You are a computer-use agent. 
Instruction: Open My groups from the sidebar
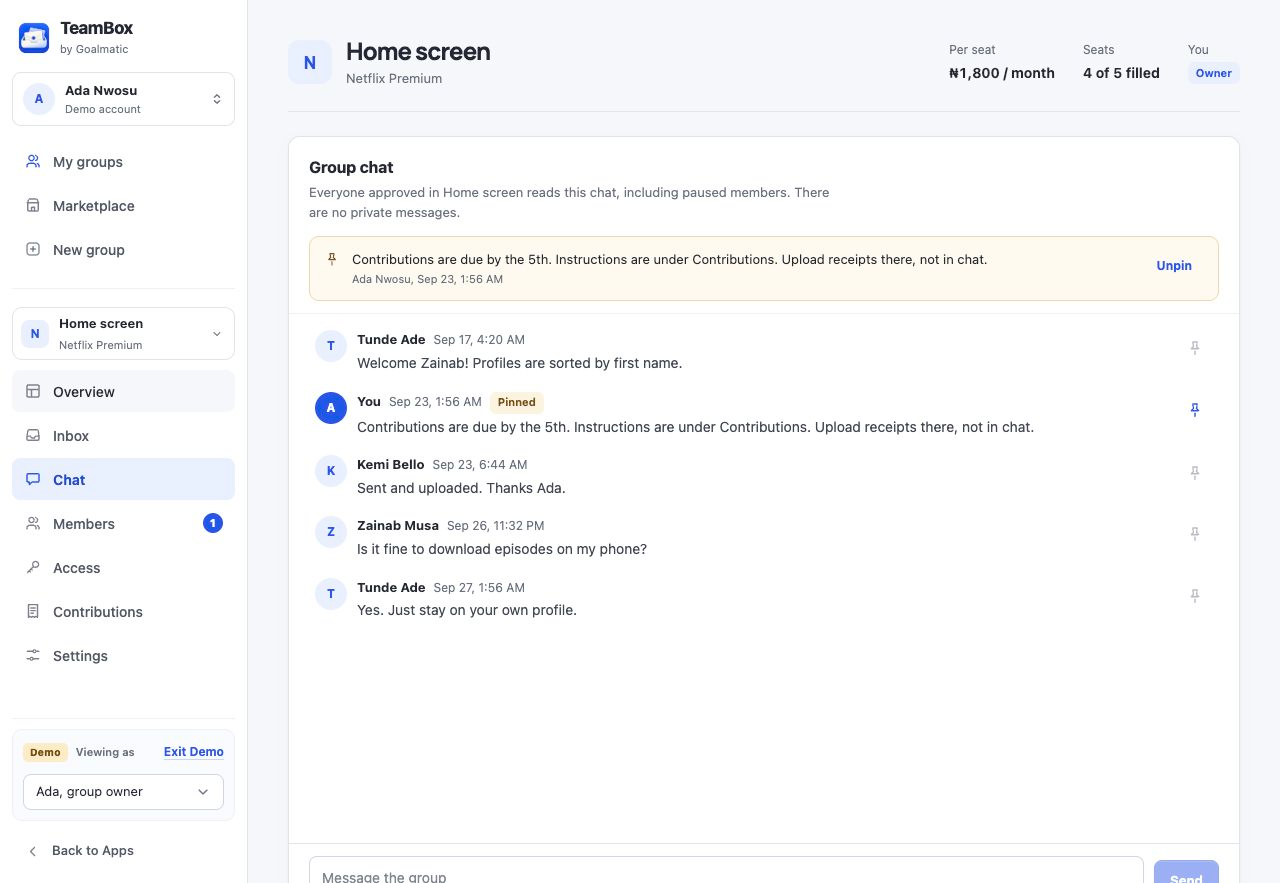pyautogui.click(x=123, y=162)
